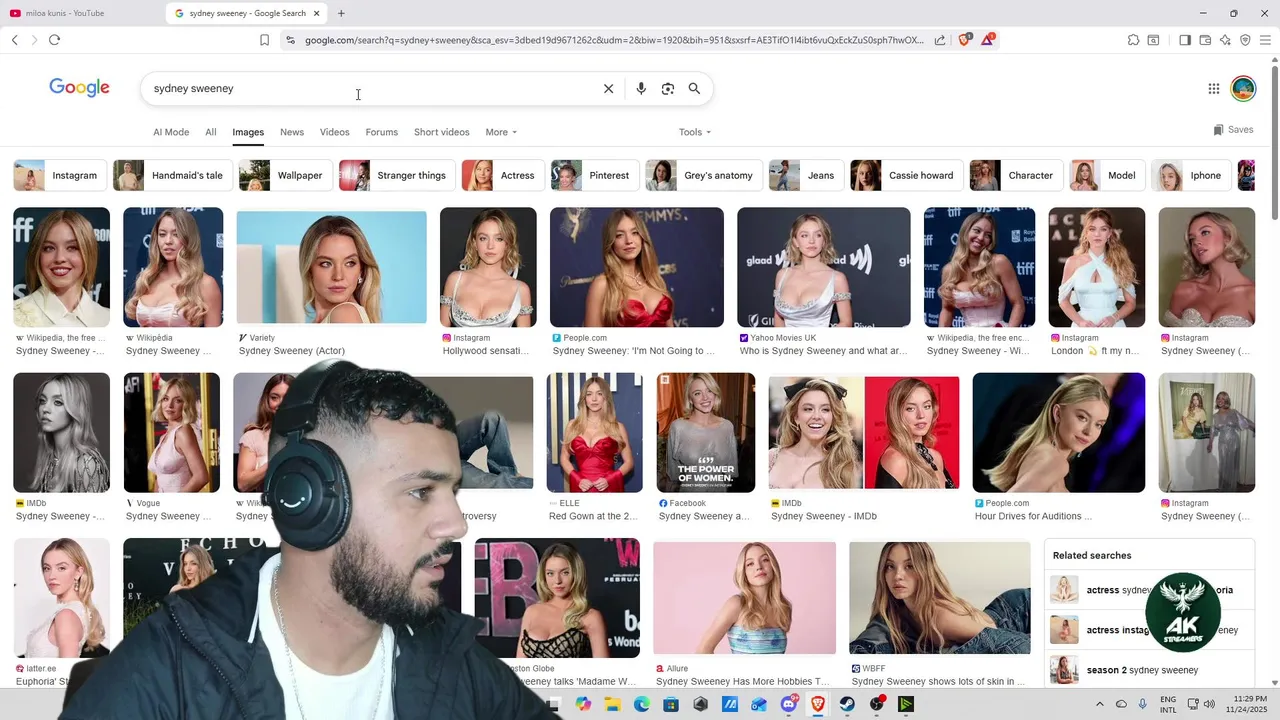Expand the Tools dropdown
The width and height of the screenshot is (1280, 720).
[x=695, y=132]
